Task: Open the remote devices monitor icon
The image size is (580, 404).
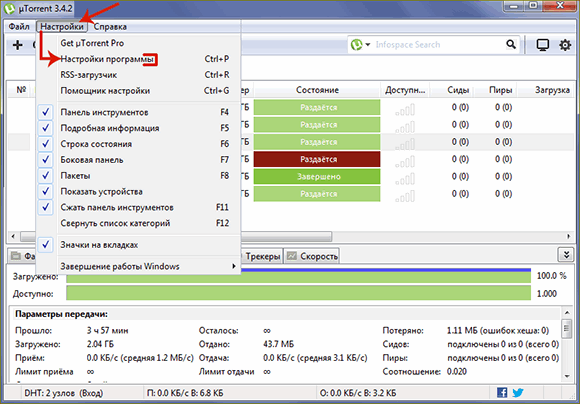Action: click(x=543, y=45)
